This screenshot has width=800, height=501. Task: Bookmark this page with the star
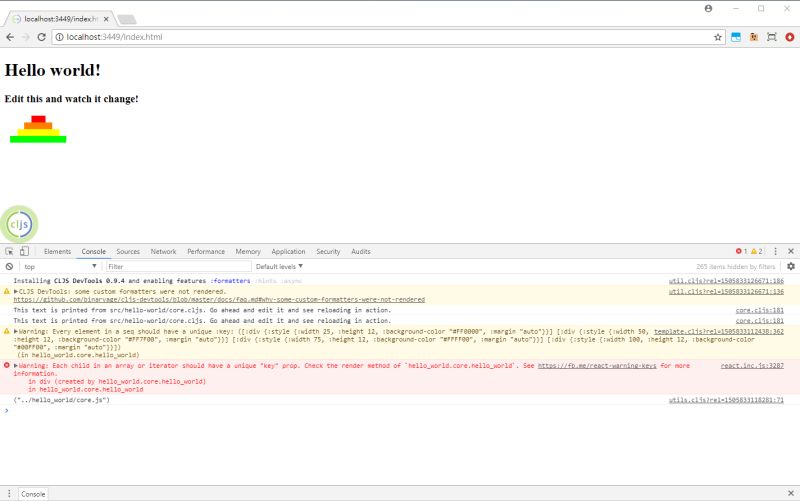click(x=718, y=37)
